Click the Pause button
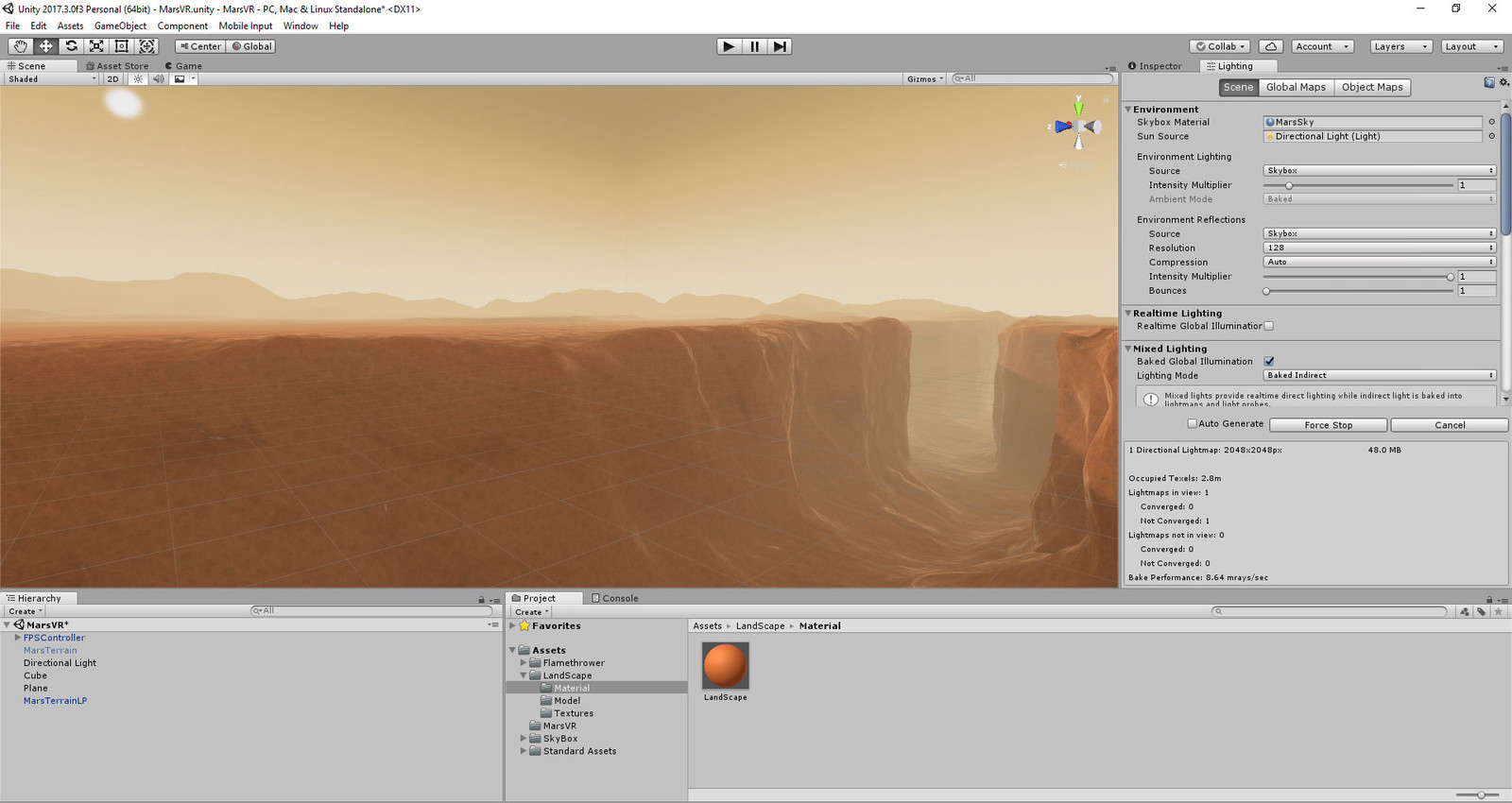This screenshot has width=1512, height=803. coord(754,46)
